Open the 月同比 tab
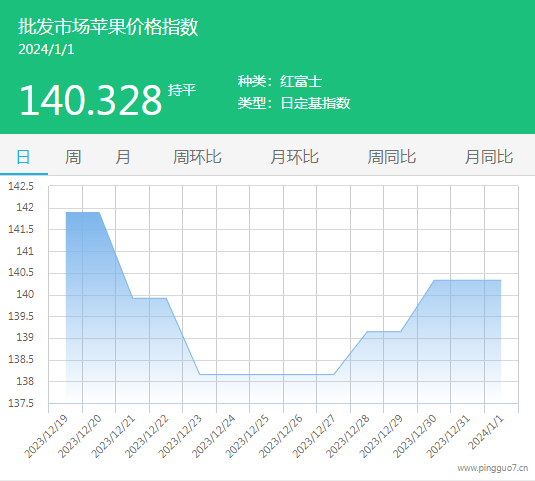 tap(489, 157)
